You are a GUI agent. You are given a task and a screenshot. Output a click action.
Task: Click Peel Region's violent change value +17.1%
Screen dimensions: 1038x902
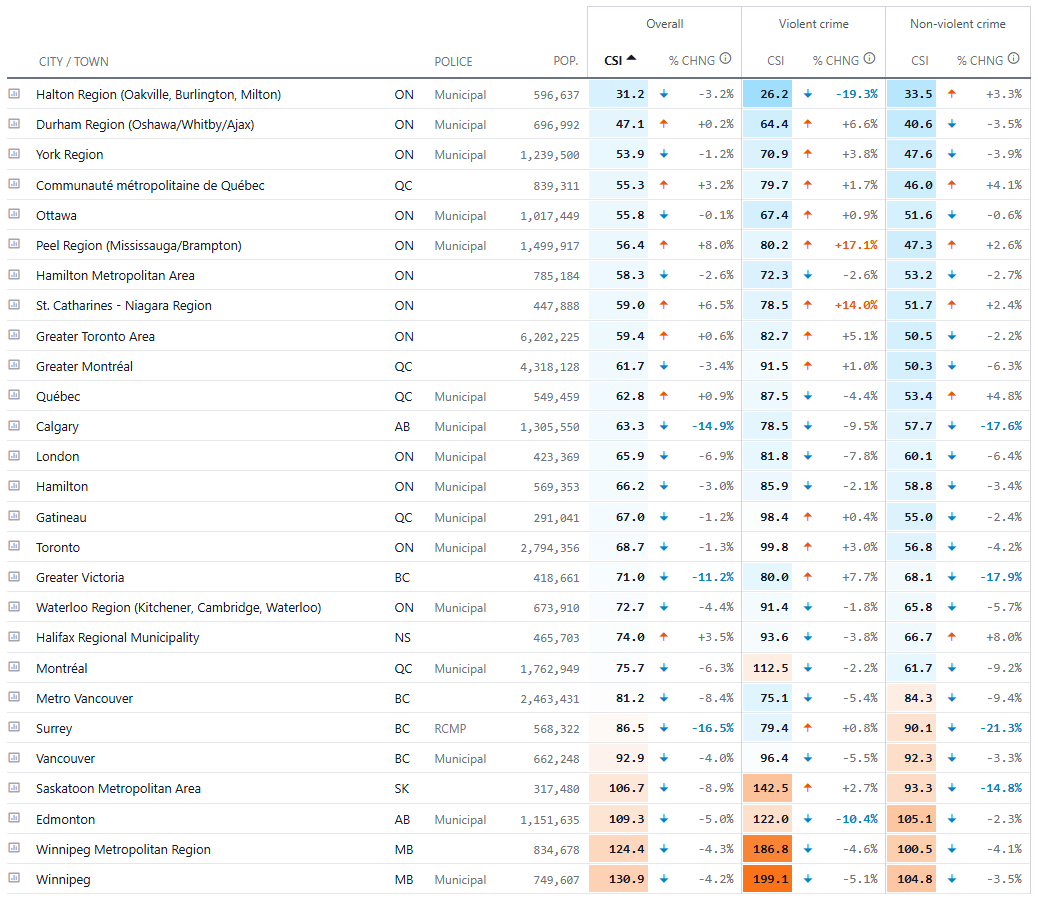click(856, 245)
